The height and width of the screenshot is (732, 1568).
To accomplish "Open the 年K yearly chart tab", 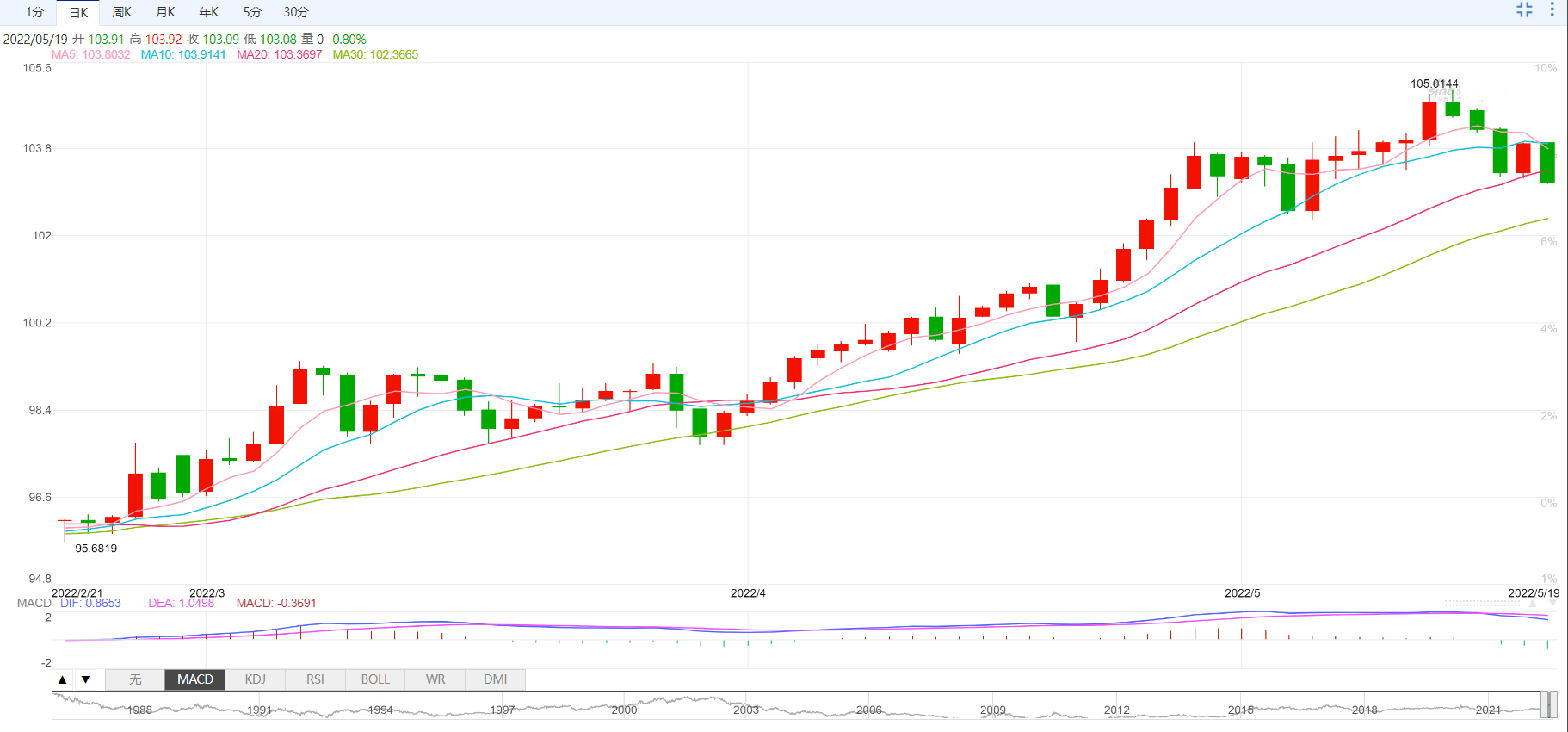I will pyautogui.click(x=208, y=12).
